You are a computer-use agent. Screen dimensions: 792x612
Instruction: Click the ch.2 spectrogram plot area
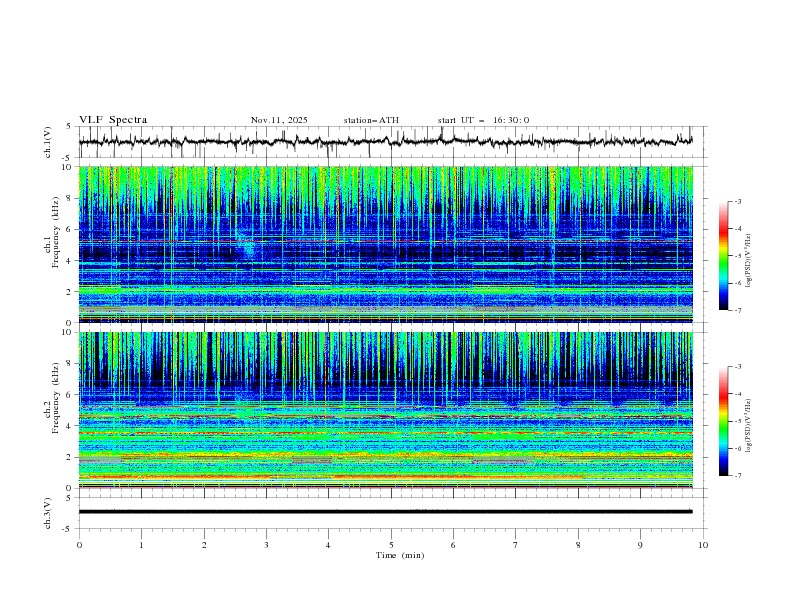point(386,410)
